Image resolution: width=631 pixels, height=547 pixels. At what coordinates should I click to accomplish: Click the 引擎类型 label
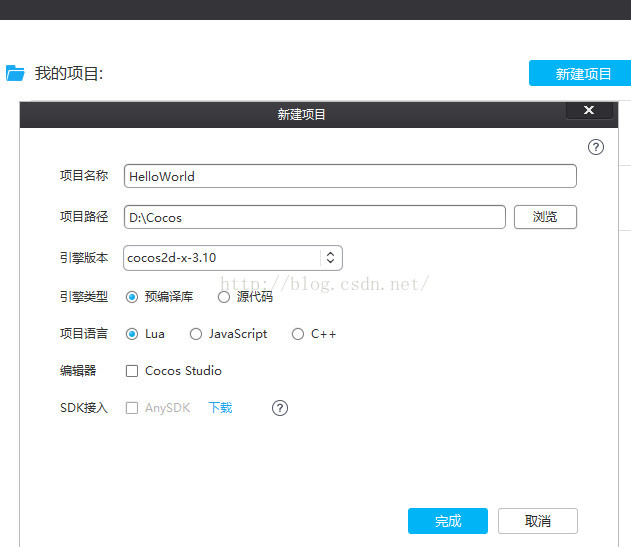[84, 297]
